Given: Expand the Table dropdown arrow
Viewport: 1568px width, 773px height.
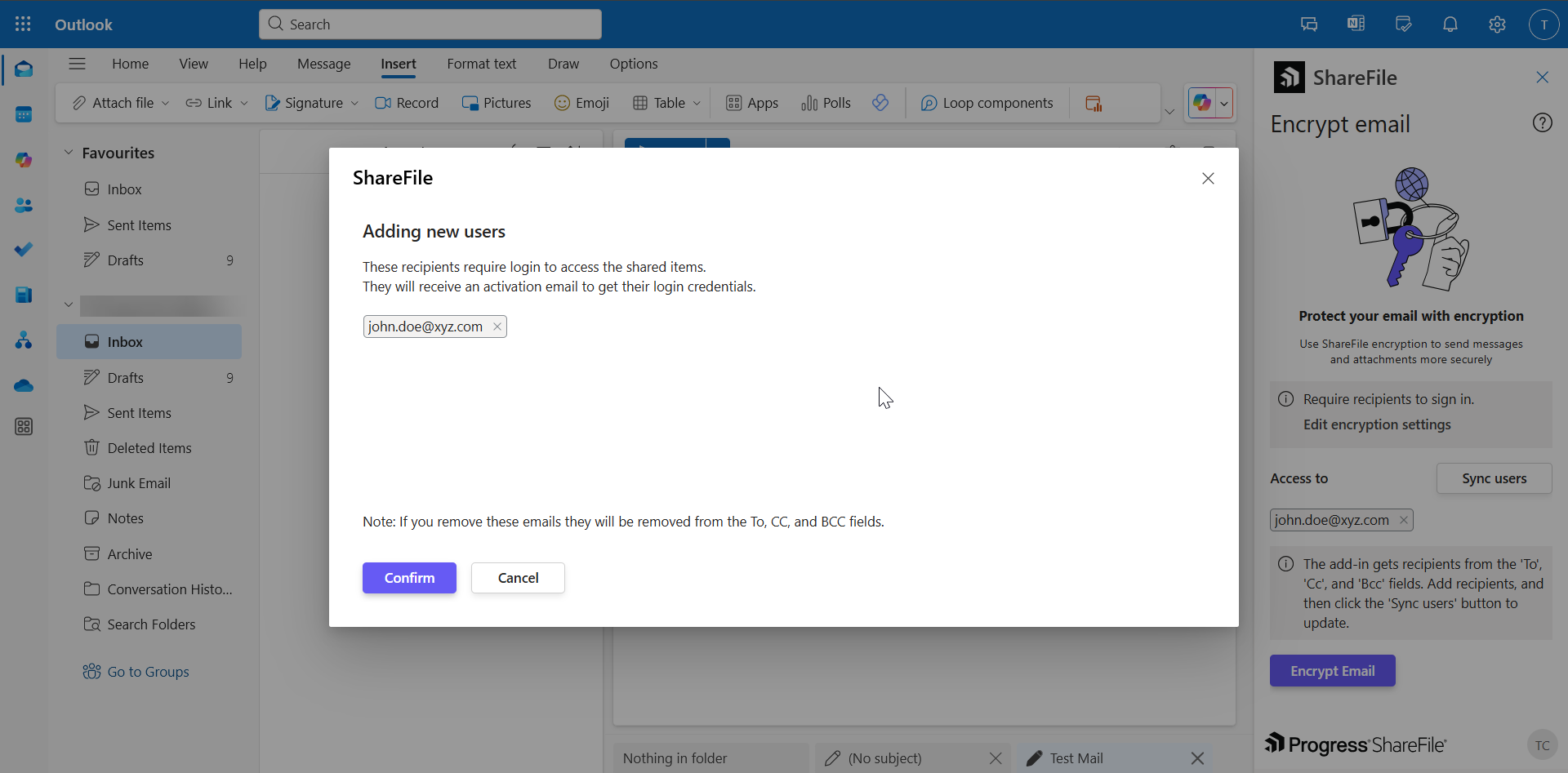Looking at the screenshot, I should coord(697,104).
